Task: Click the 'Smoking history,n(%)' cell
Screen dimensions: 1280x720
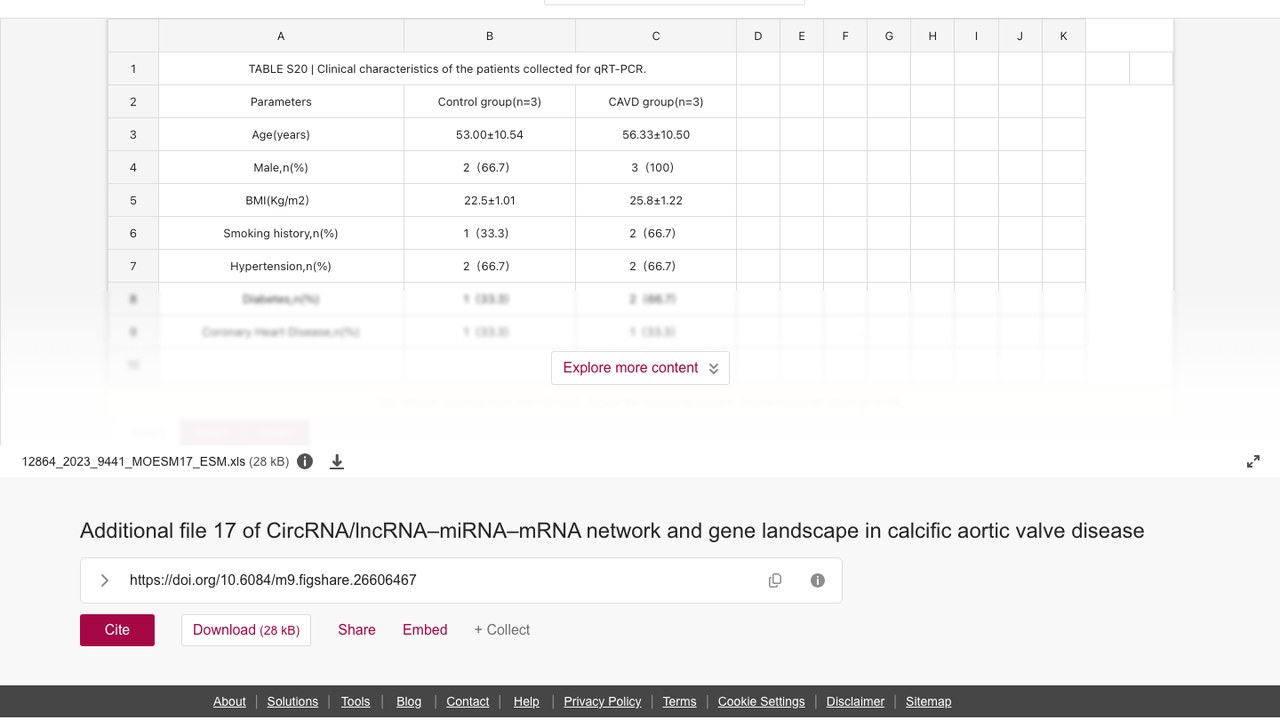Action: click(x=281, y=234)
